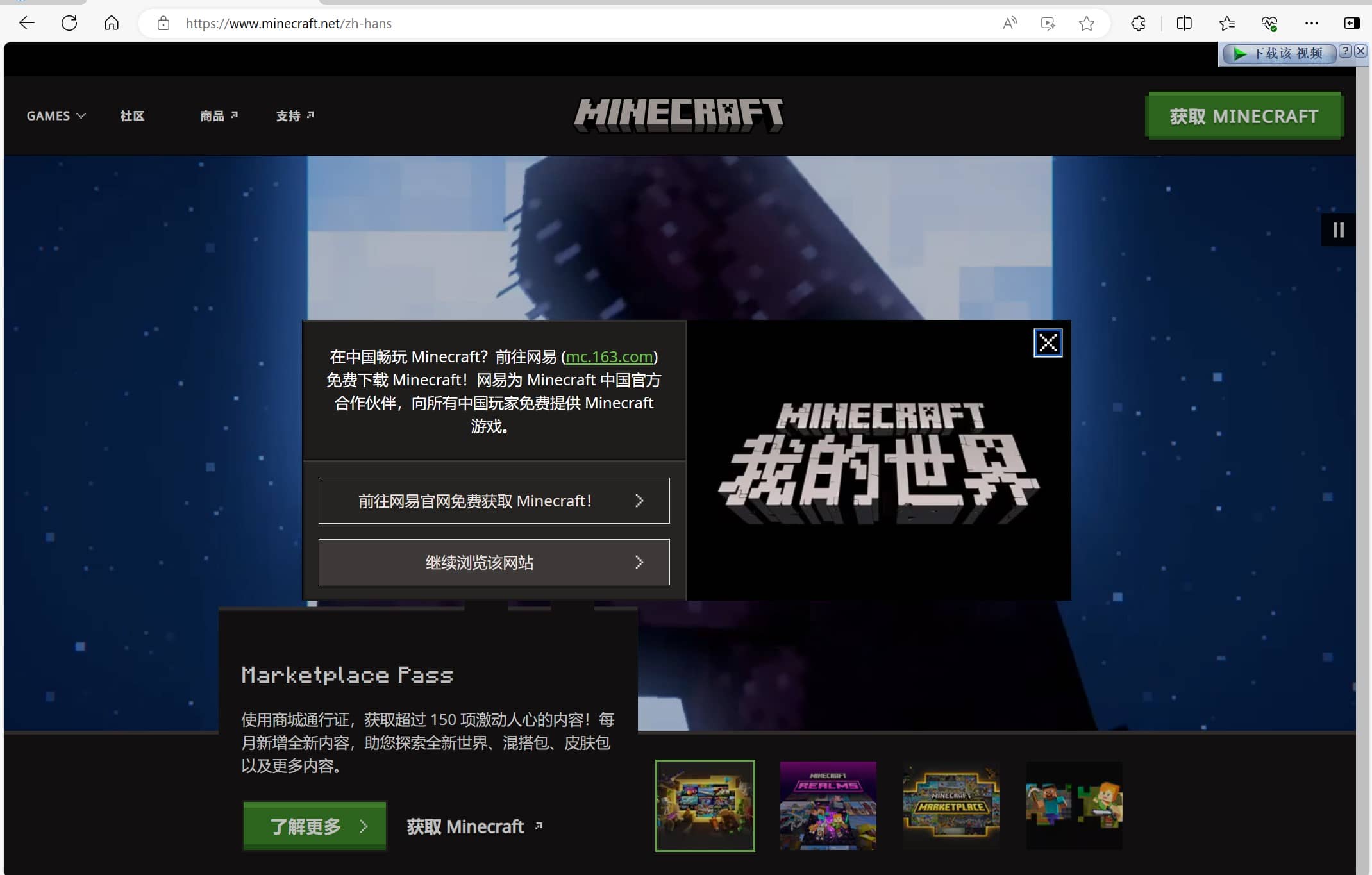Close the NetEase popup dialog
Image resolution: width=1372 pixels, height=875 pixels.
click(1048, 343)
